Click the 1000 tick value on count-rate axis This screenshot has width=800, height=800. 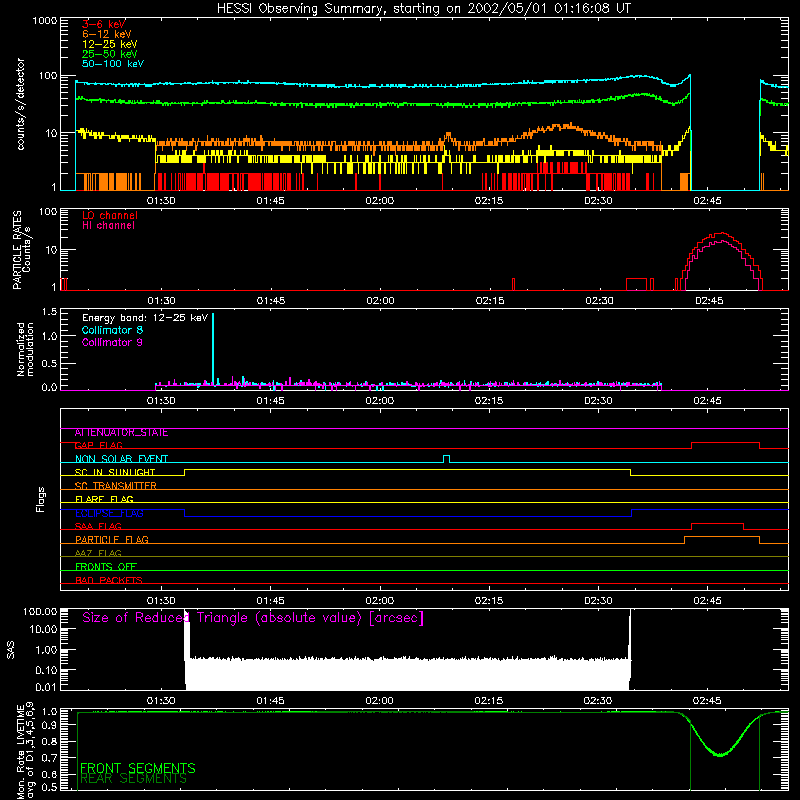(x=44, y=21)
